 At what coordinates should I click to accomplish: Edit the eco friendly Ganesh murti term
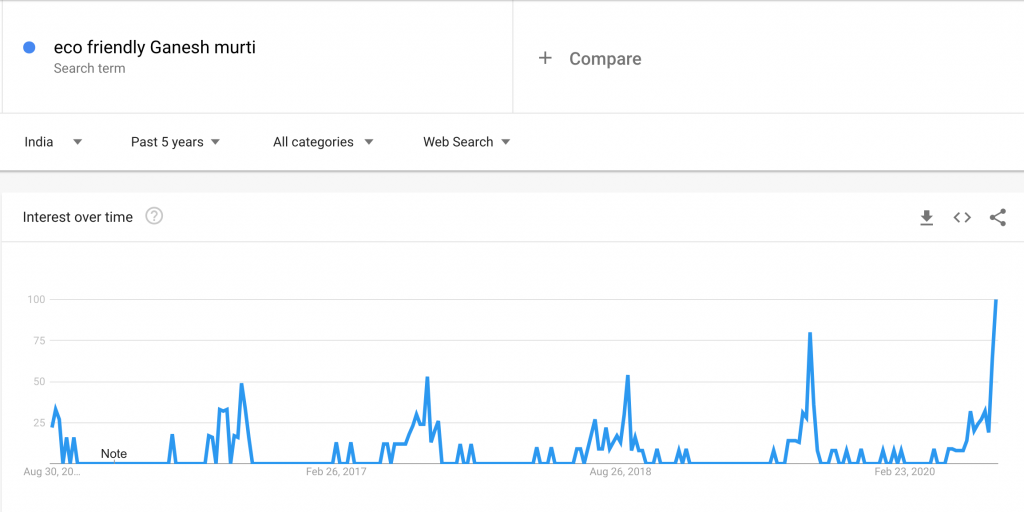click(155, 48)
